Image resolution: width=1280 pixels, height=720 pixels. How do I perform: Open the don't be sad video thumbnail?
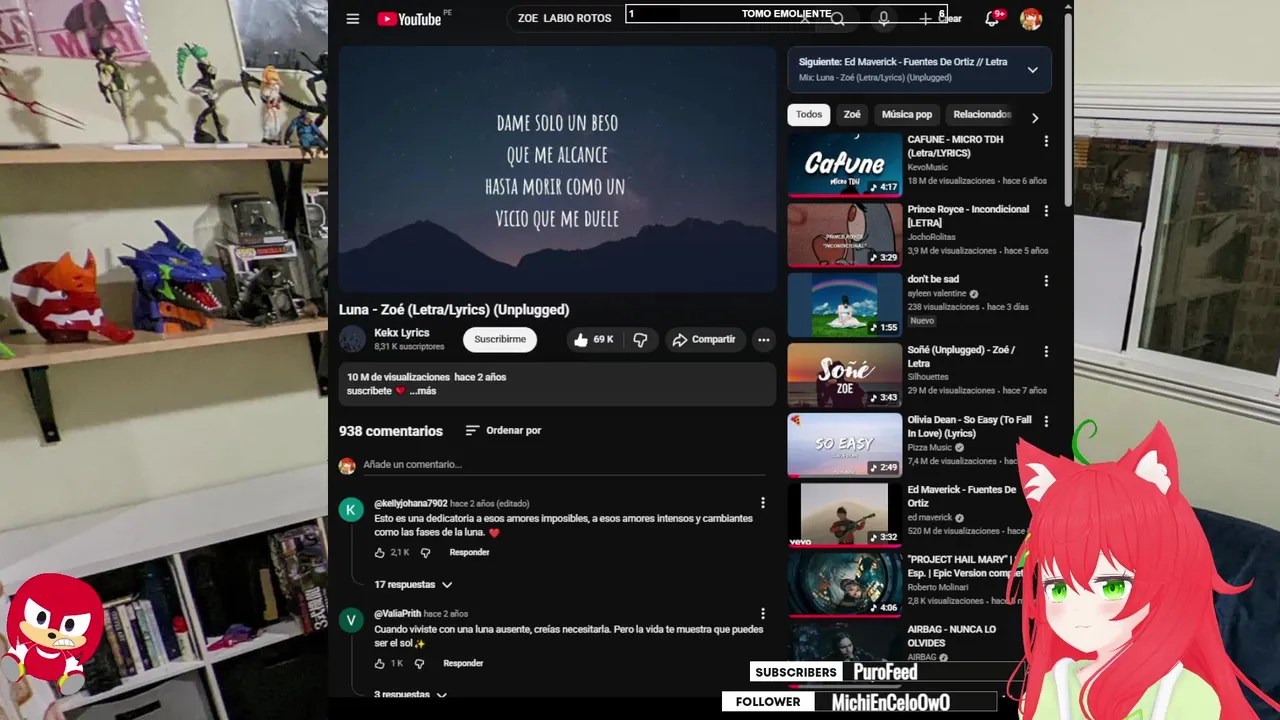point(845,305)
